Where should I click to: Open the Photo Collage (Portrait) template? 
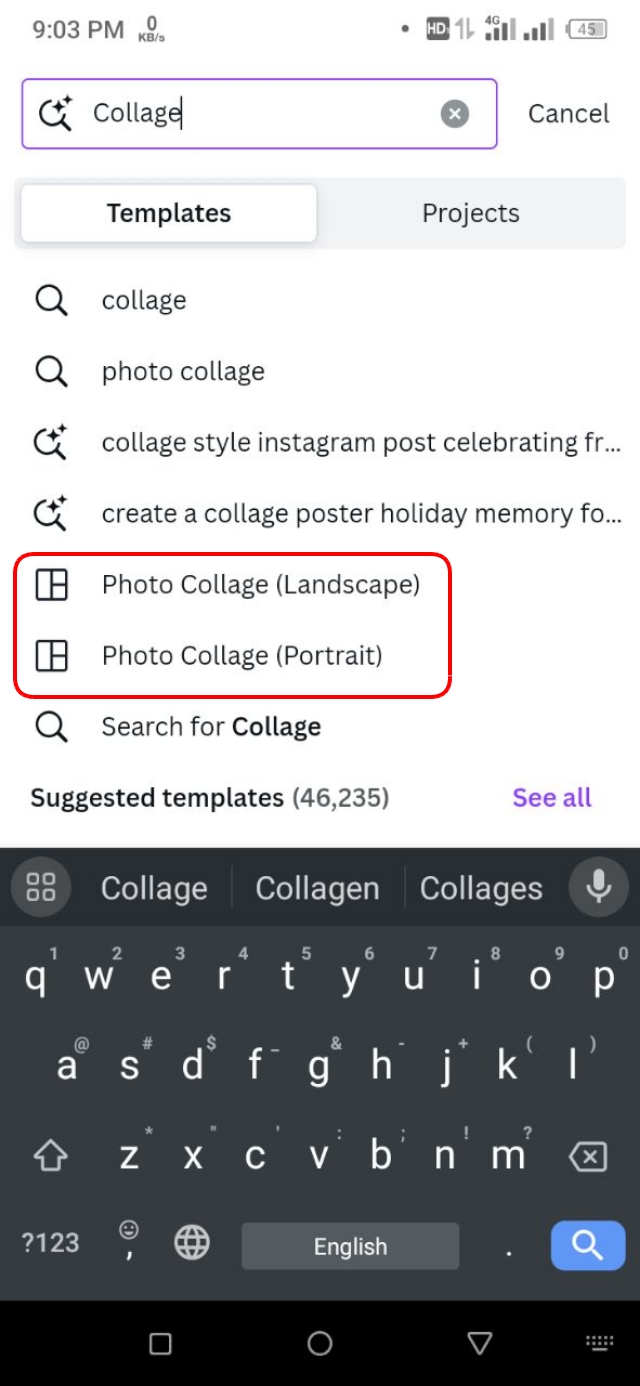pyautogui.click(x=240, y=656)
